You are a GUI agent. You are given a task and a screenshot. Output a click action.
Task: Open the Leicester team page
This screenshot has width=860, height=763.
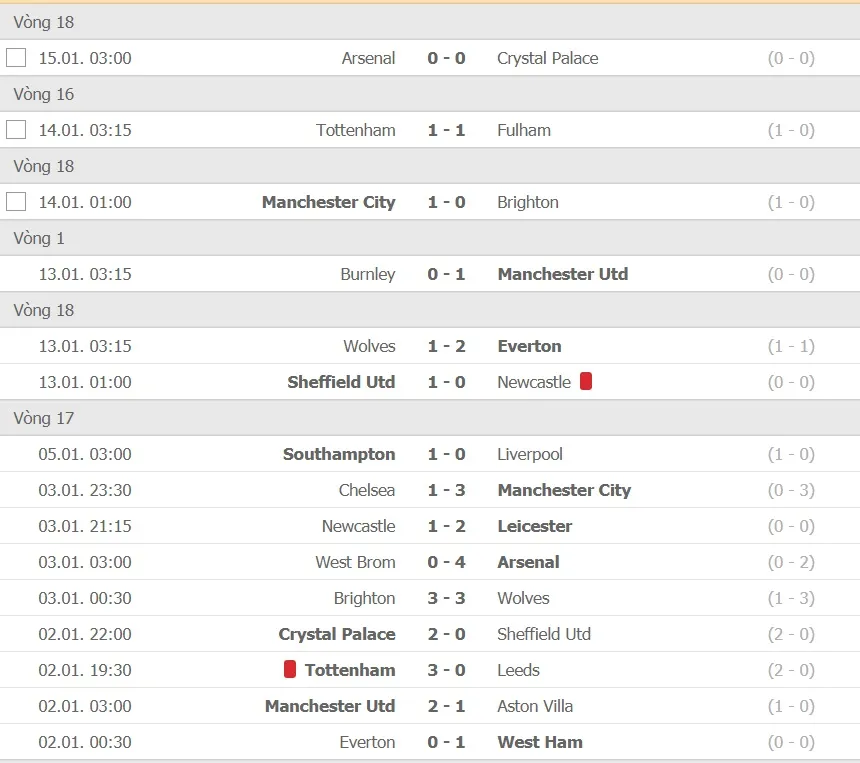coord(535,526)
